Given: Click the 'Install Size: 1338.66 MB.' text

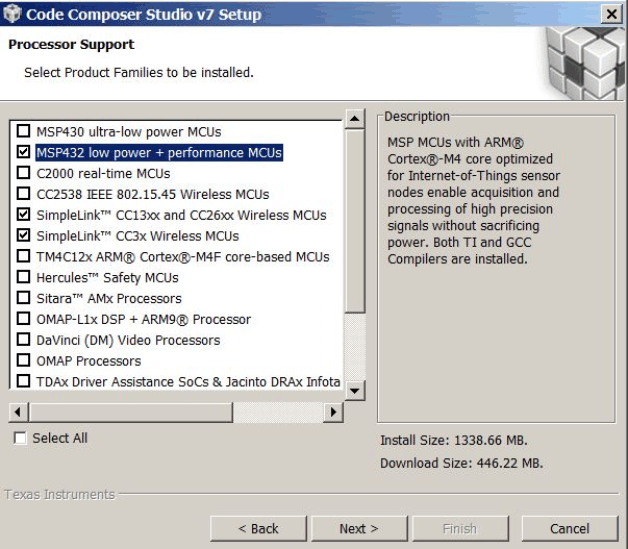Looking at the screenshot, I should click(x=454, y=440).
